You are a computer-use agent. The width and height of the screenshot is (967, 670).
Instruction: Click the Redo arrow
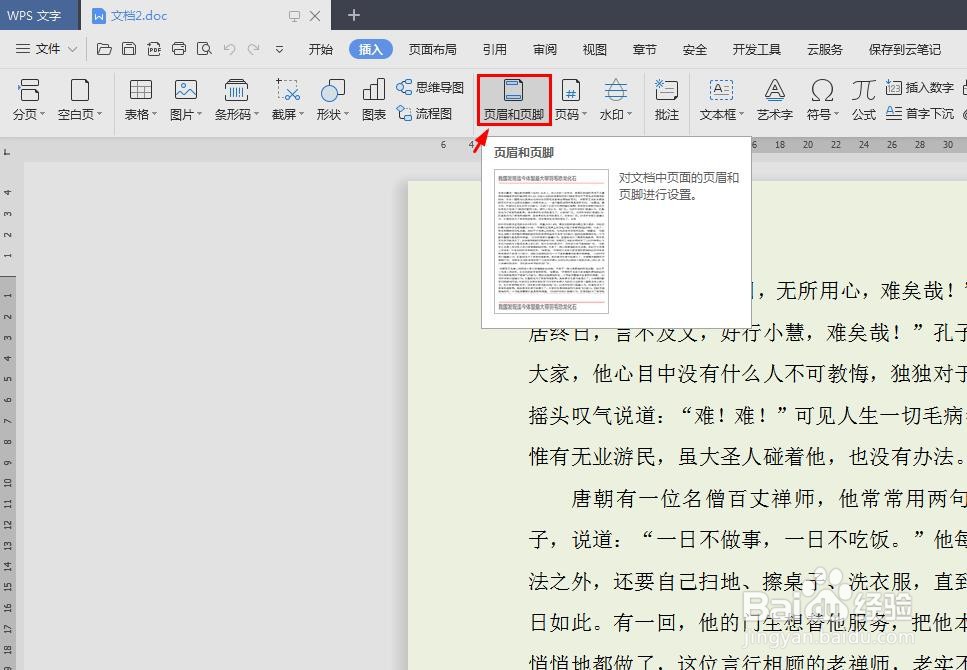pos(253,49)
